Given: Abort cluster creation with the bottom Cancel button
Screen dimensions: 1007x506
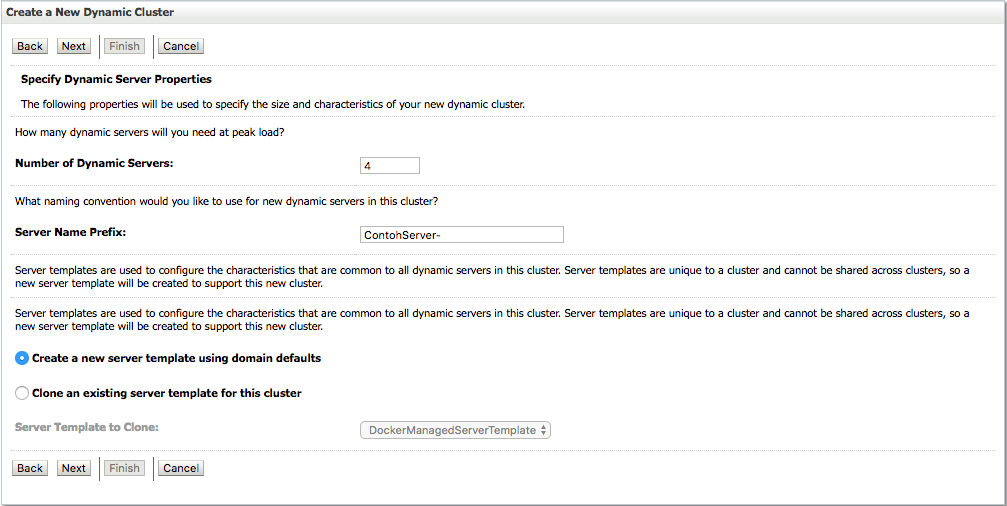Looking at the screenshot, I should (x=181, y=468).
